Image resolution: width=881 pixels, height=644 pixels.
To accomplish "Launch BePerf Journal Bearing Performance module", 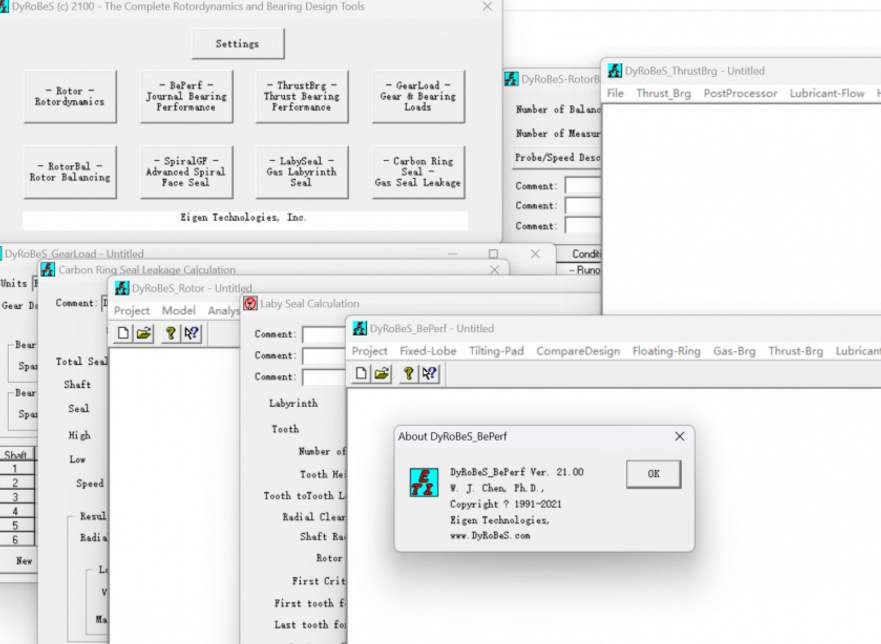I will click(x=186, y=96).
